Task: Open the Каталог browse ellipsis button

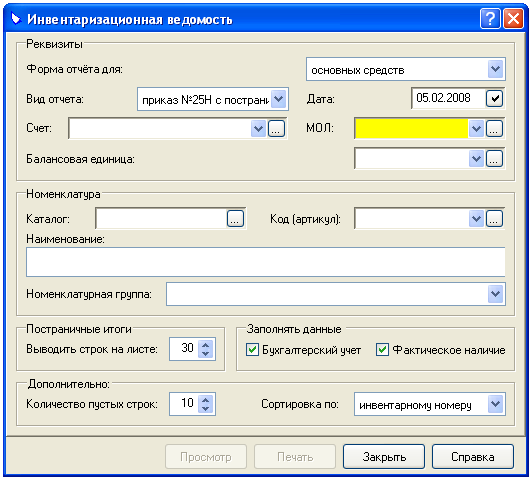Action: 235,218
